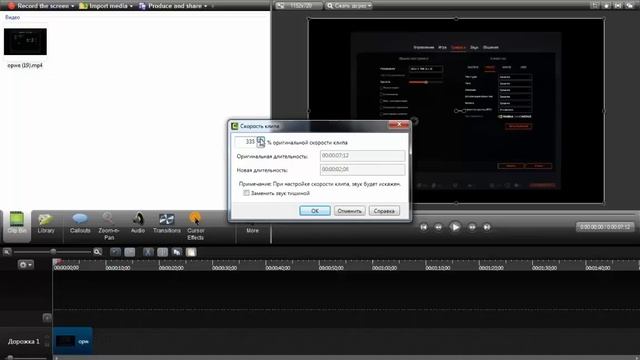Click the timeline zoom out magnifier

tap(7, 252)
